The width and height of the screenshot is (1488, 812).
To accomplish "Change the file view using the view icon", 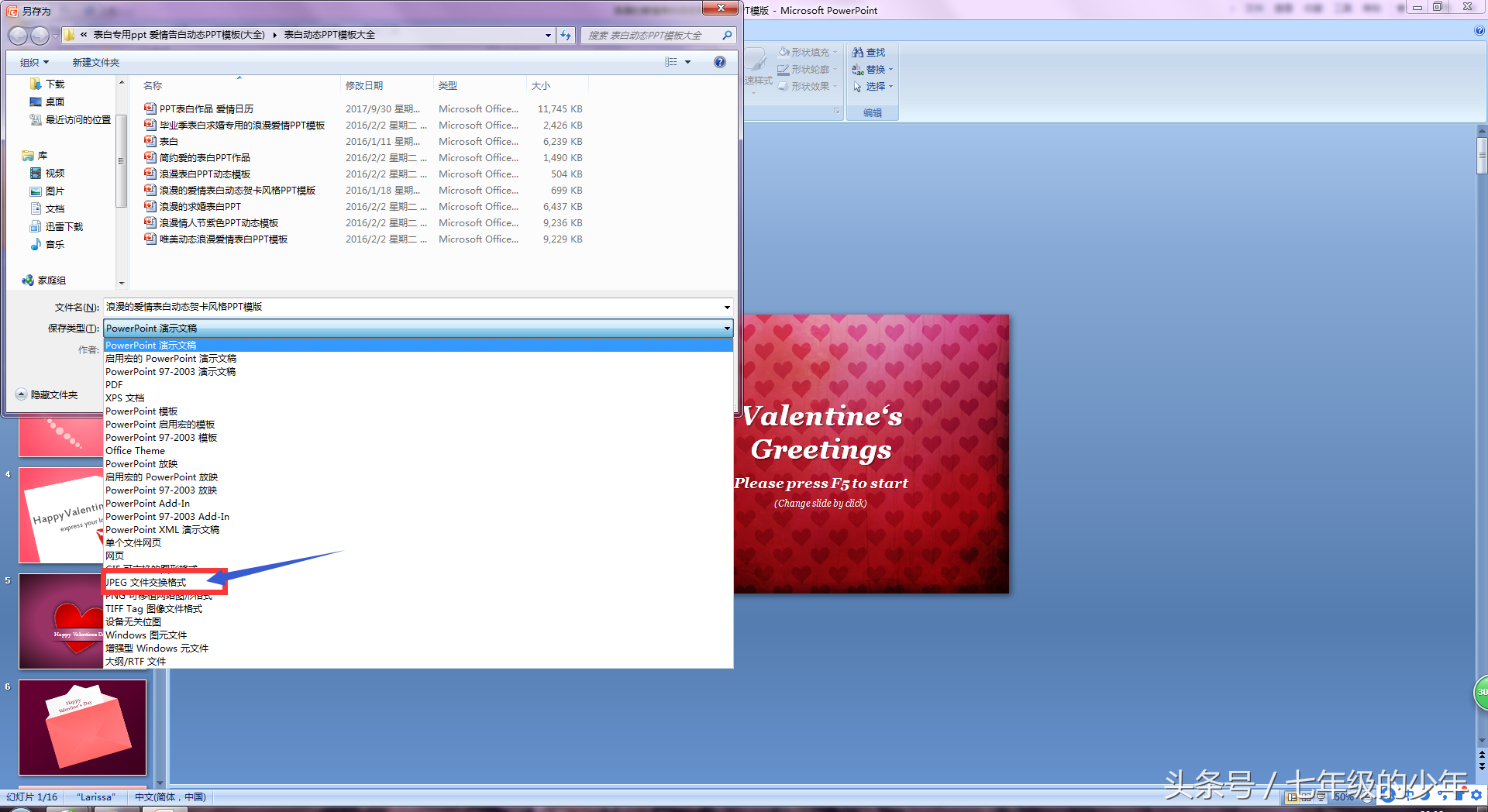I will click(671, 62).
